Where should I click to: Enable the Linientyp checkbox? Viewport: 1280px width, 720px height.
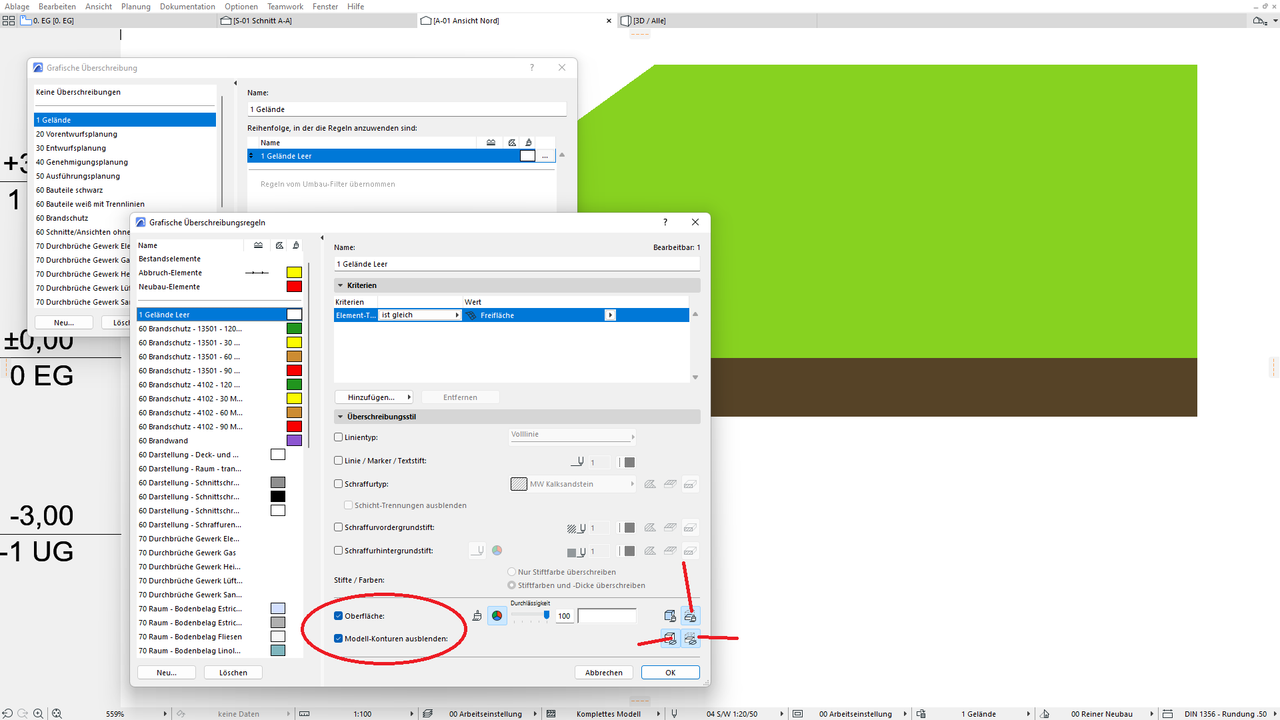click(x=339, y=435)
